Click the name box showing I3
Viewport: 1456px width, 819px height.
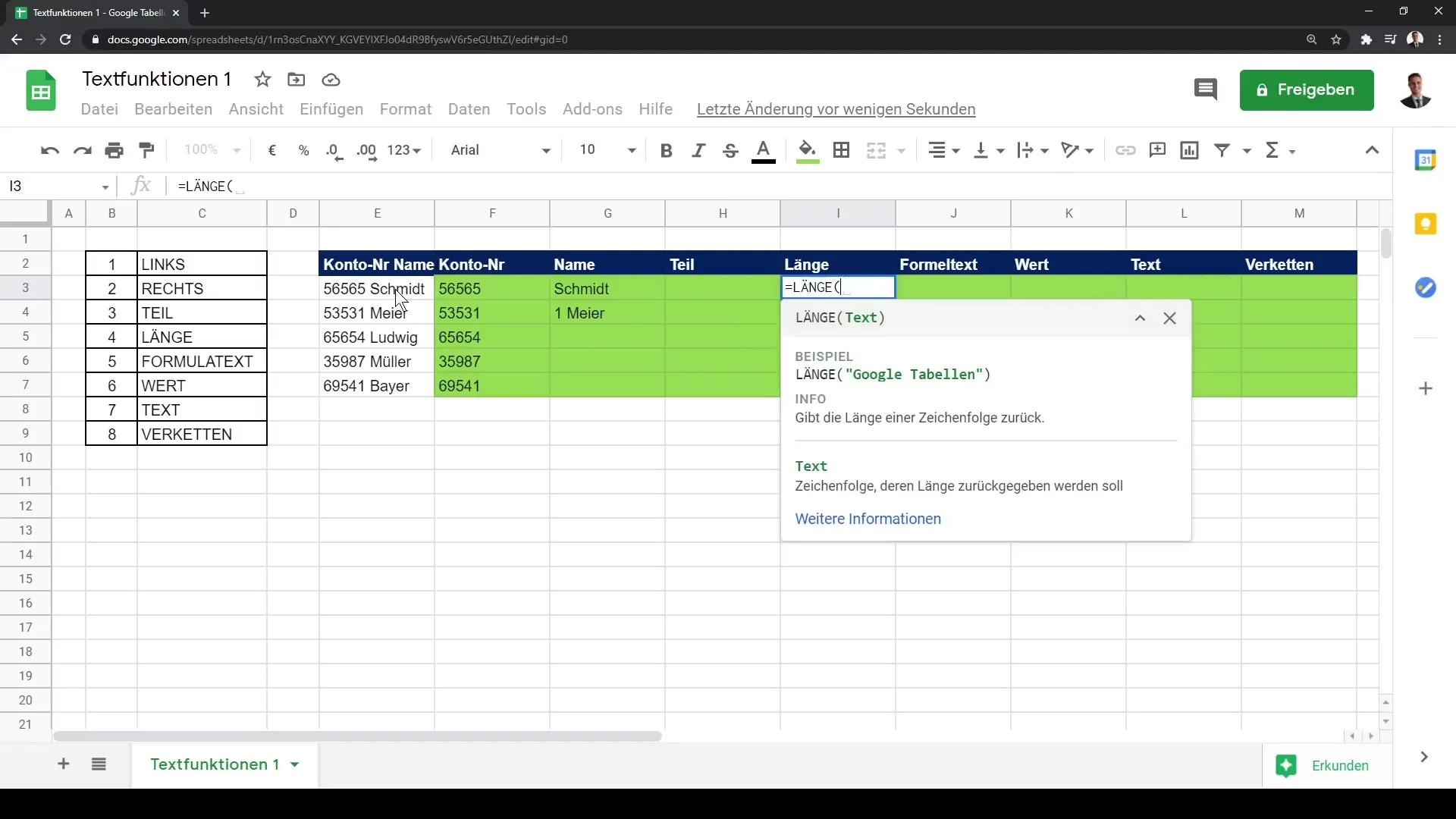coord(58,187)
